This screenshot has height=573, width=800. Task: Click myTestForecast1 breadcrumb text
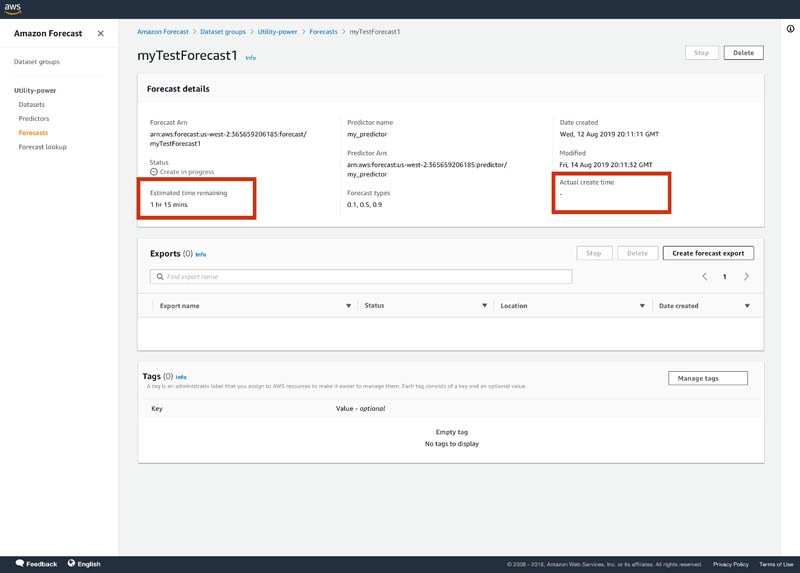(374, 32)
